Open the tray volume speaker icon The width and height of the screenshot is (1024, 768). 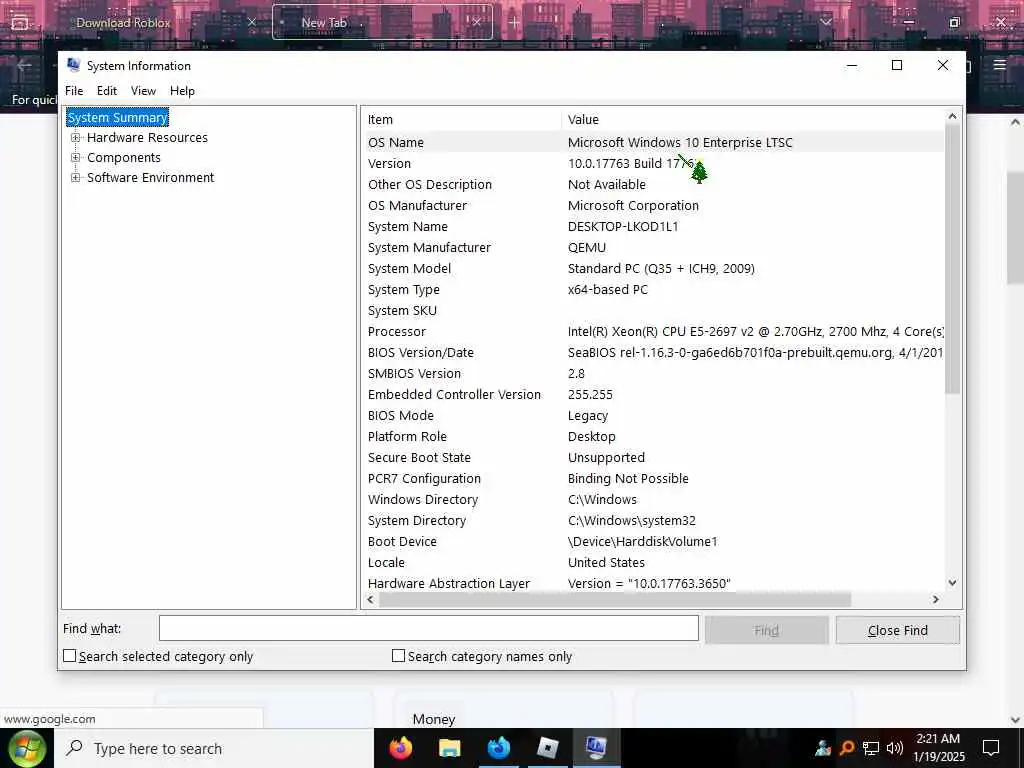pos(895,748)
